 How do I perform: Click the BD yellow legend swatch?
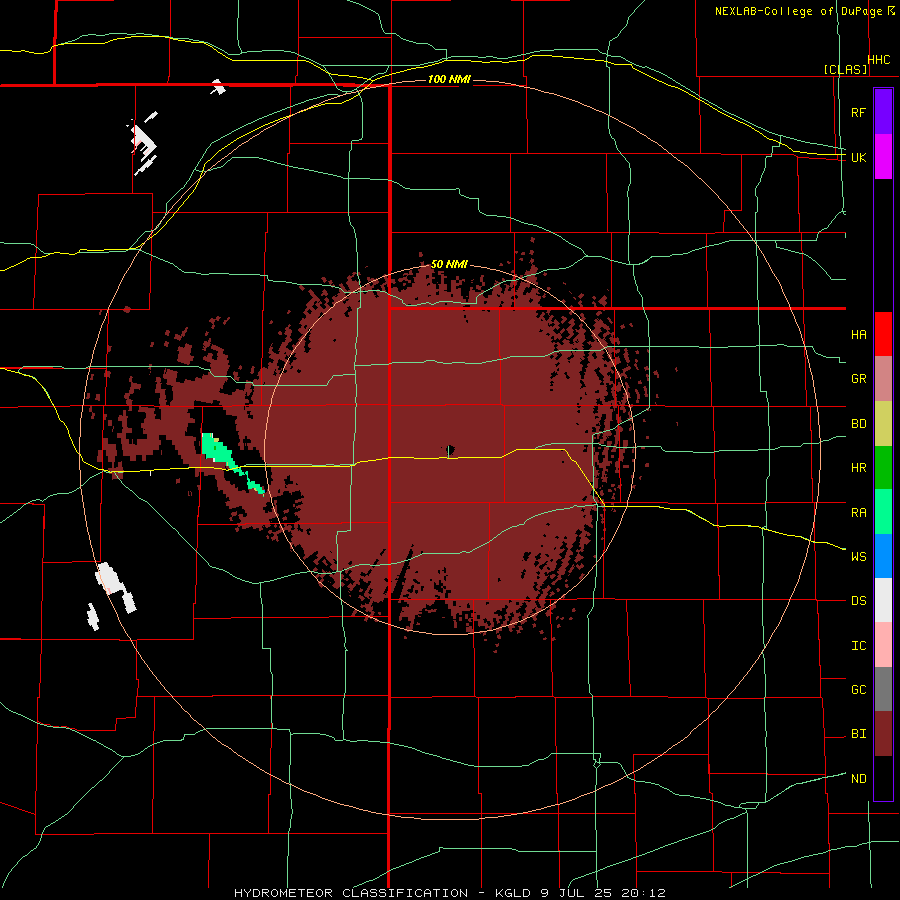(883, 423)
